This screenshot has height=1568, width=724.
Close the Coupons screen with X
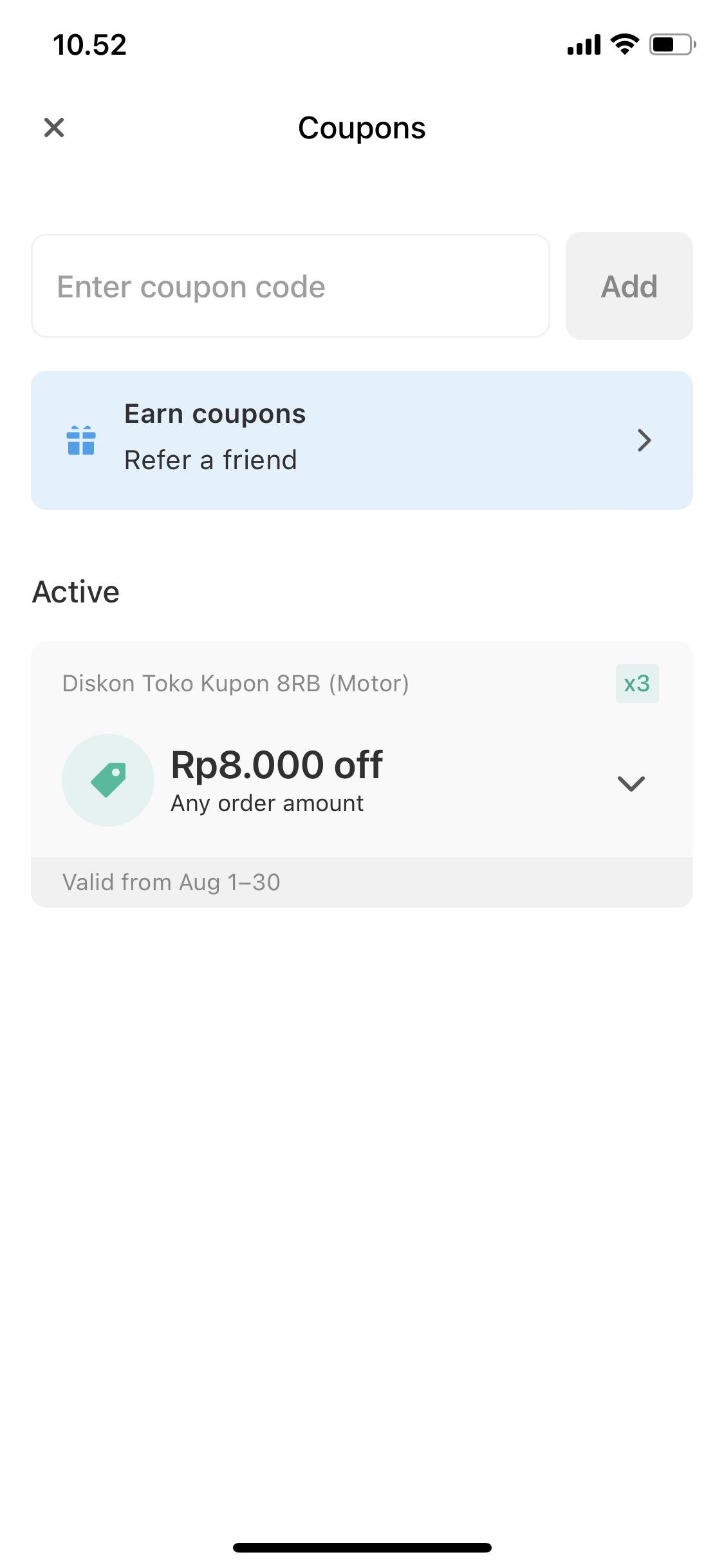pos(54,127)
